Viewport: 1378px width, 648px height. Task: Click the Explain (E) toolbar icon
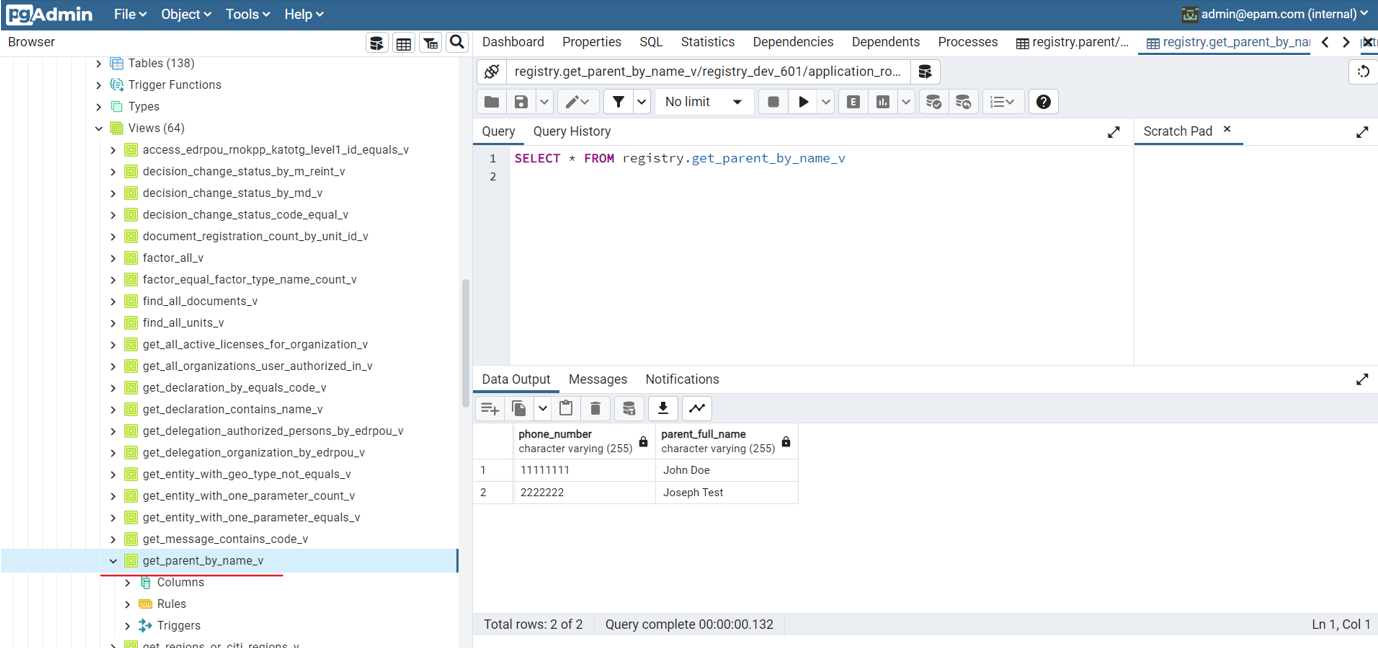coord(853,102)
